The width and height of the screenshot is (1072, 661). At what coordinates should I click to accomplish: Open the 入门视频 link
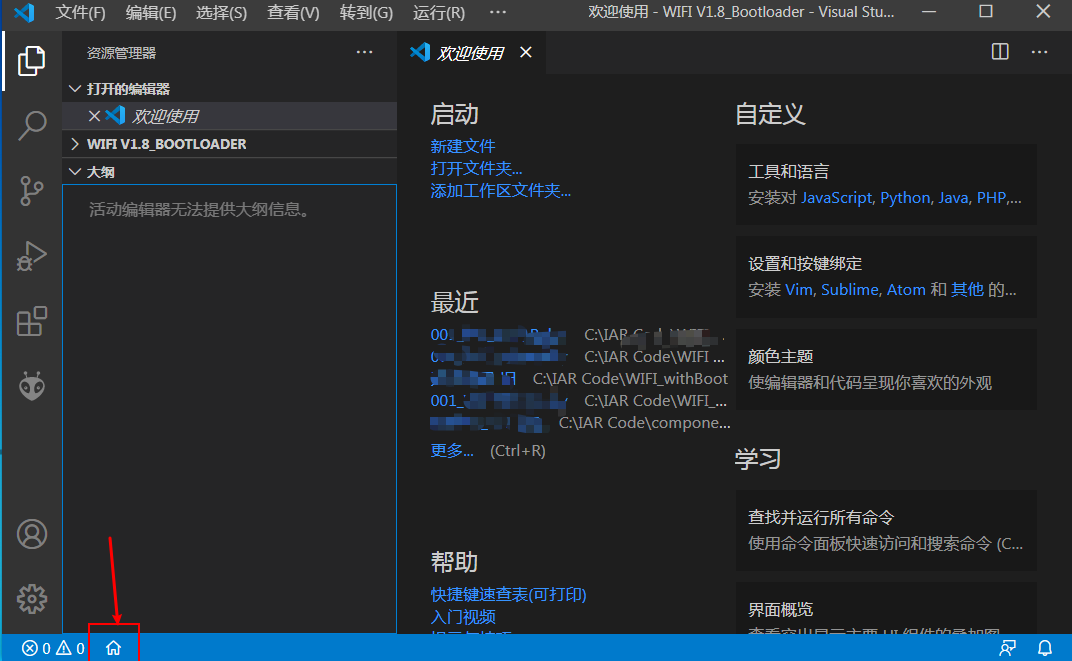tap(463, 617)
